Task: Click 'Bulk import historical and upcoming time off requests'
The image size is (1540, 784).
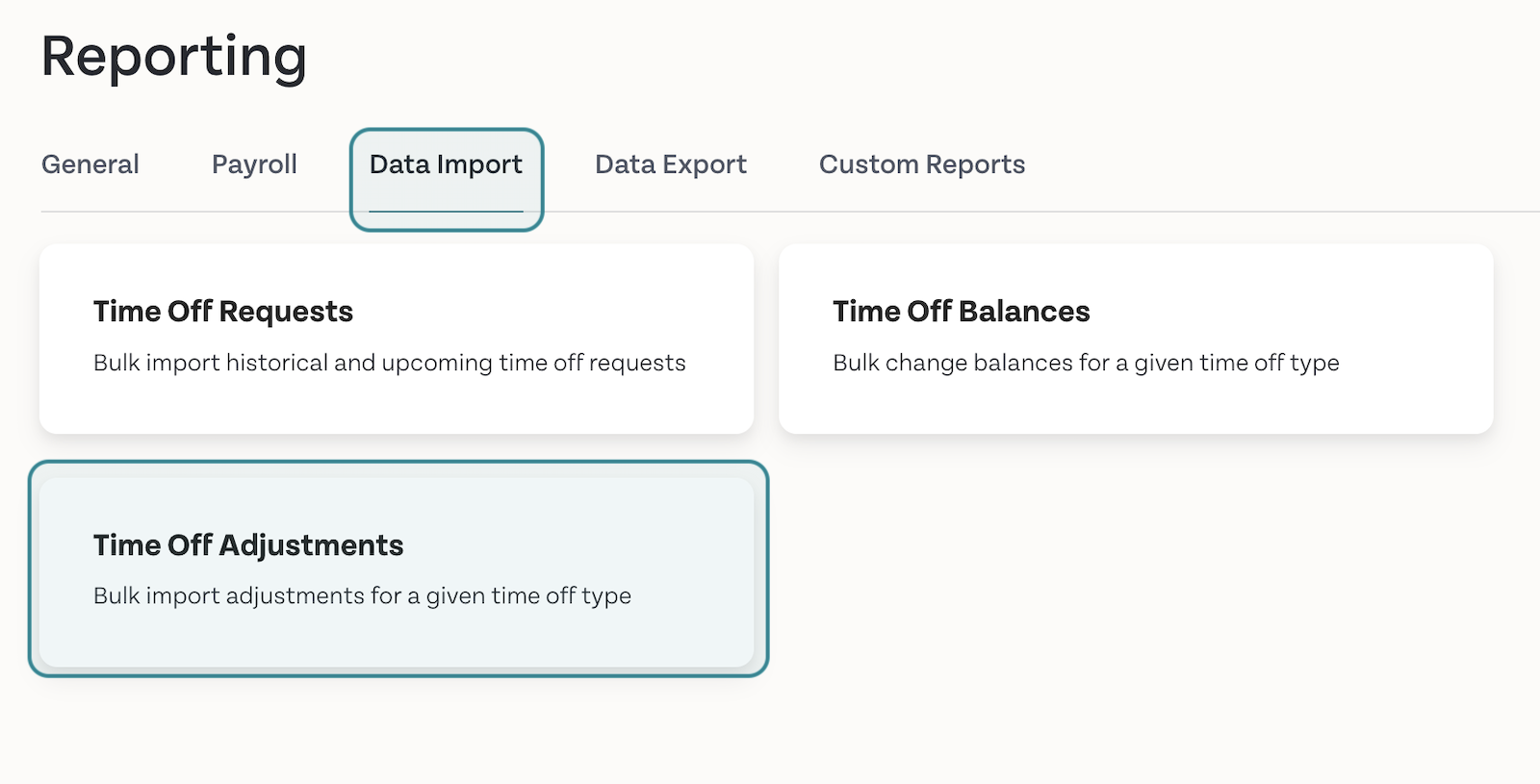Action: pos(390,363)
